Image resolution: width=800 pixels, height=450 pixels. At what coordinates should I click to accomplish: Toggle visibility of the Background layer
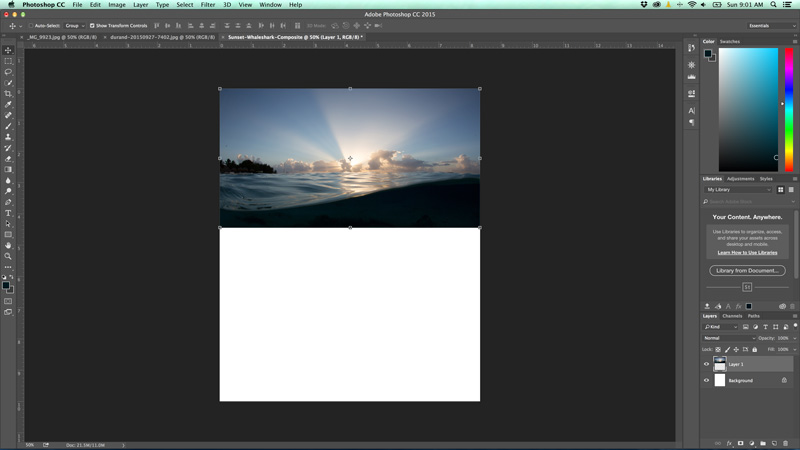point(706,380)
